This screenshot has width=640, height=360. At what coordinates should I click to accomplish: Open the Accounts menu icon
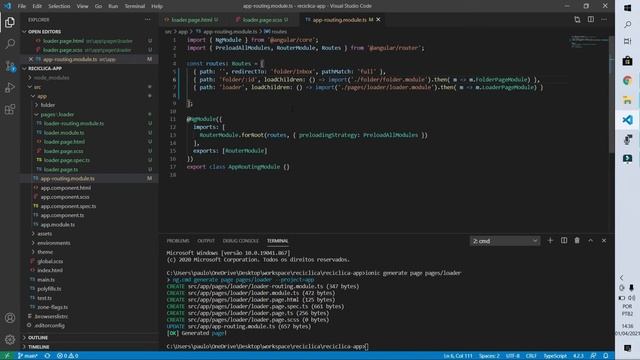10,318
